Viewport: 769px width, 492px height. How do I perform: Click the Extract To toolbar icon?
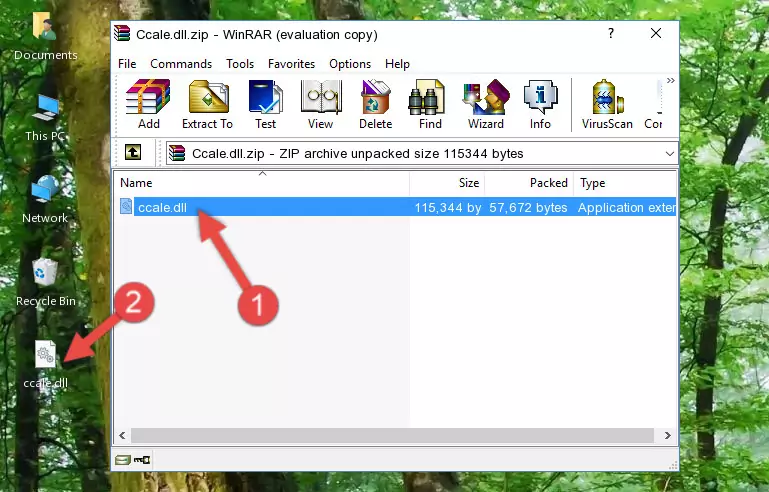pos(207,104)
